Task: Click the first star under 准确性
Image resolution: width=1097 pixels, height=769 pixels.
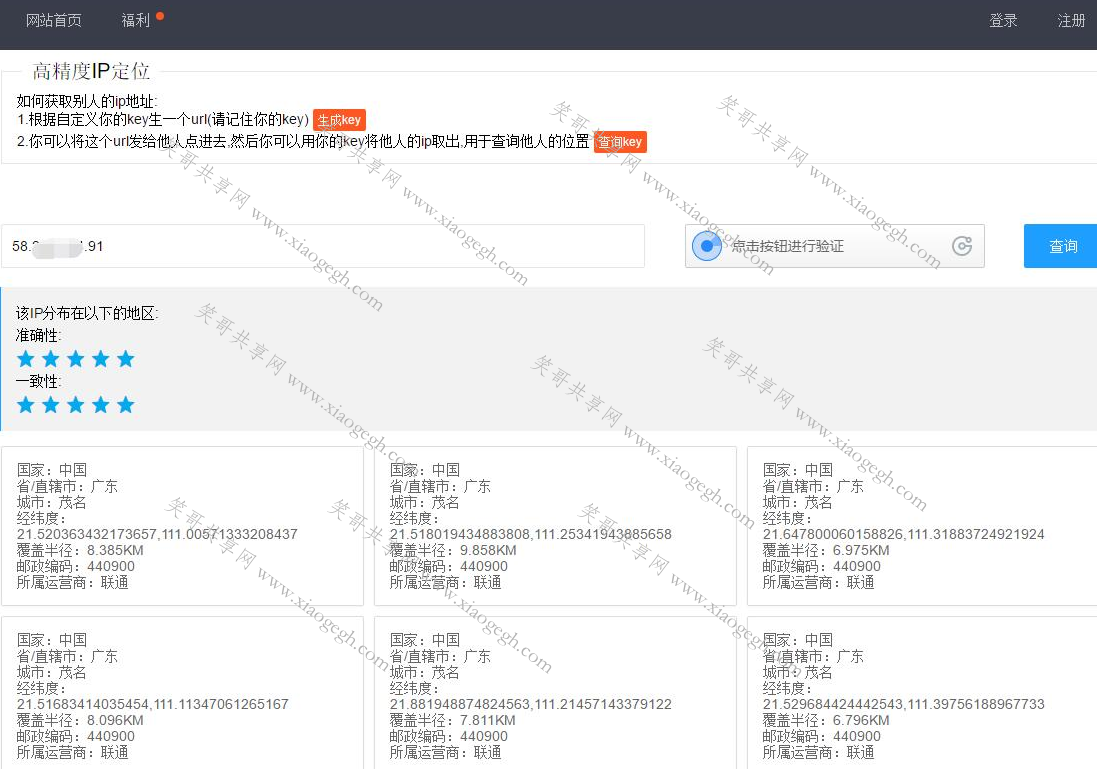Action: click(26, 359)
